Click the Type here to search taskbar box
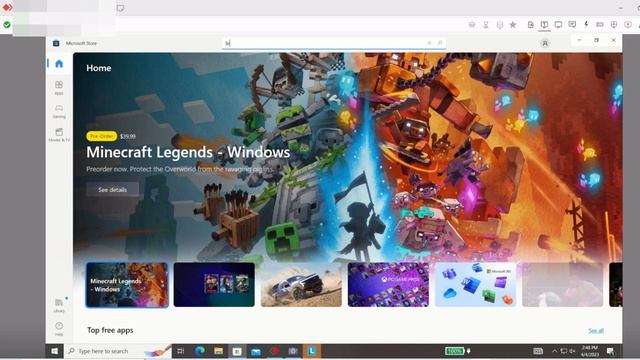The height and width of the screenshot is (360, 640). 118,351
